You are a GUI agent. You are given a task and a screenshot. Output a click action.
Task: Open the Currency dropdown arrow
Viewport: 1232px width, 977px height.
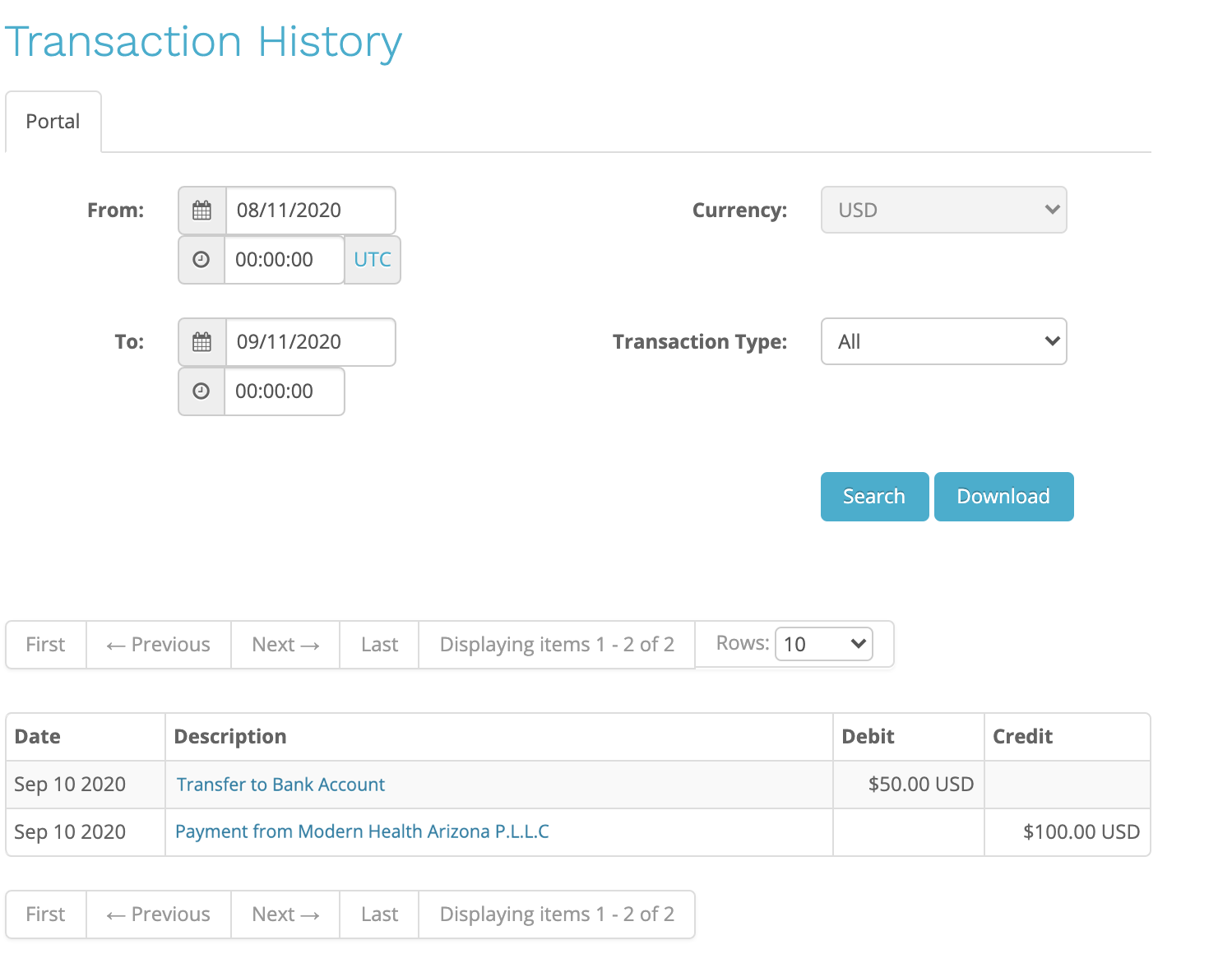click(x=1051, y=210)
